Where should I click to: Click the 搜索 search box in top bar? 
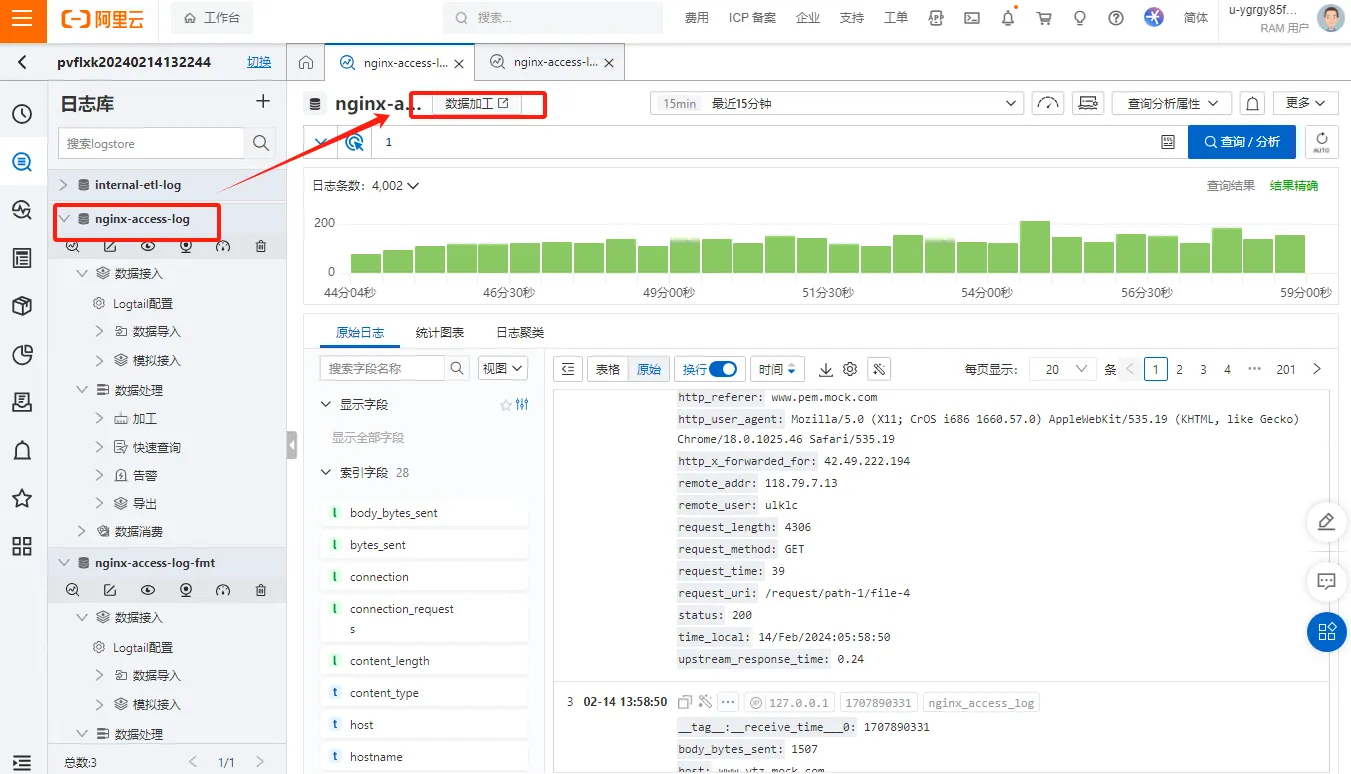[x=553, y=18]
